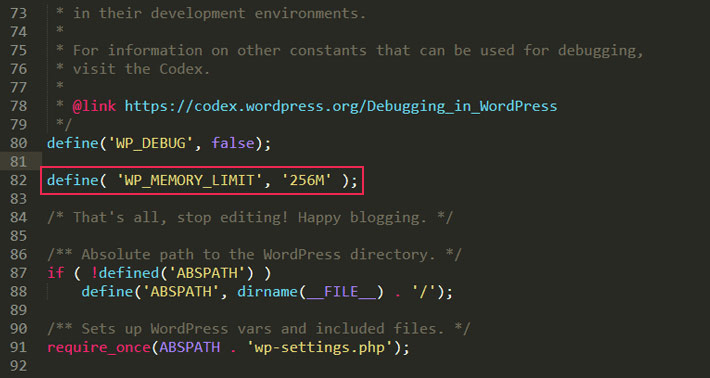The width and height of the screenshot is (710, 378).
Task: Click the '/' string on line 88
Action: (x=423, y=292)
